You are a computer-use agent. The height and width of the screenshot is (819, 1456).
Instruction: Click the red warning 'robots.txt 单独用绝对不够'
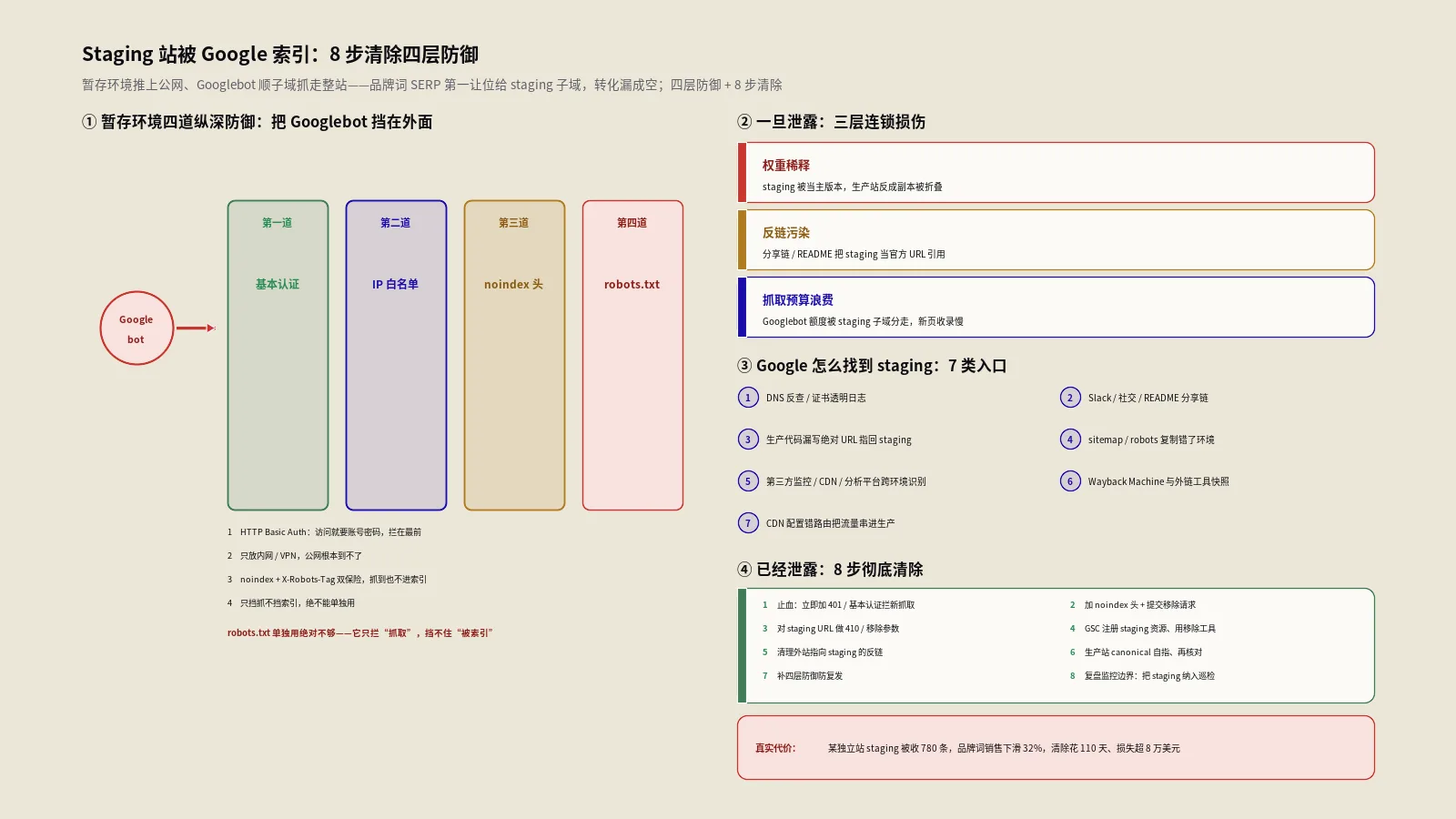[x=360, y=633]
